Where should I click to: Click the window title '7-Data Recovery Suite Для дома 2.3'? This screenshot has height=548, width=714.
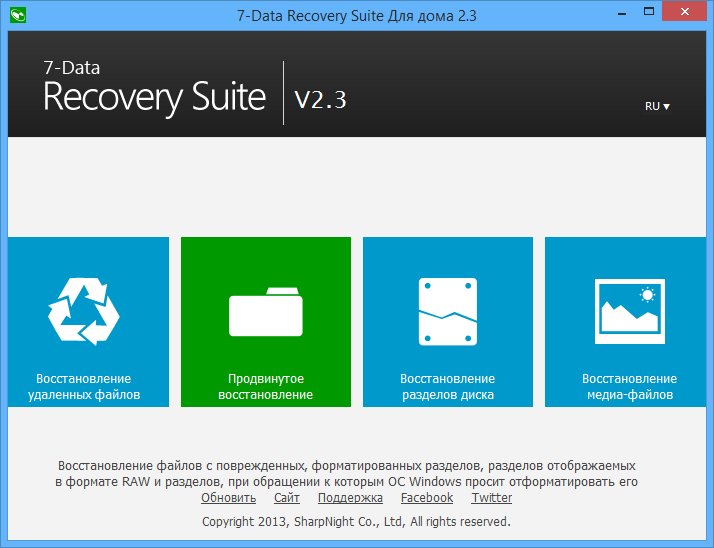tap(357, 16)
